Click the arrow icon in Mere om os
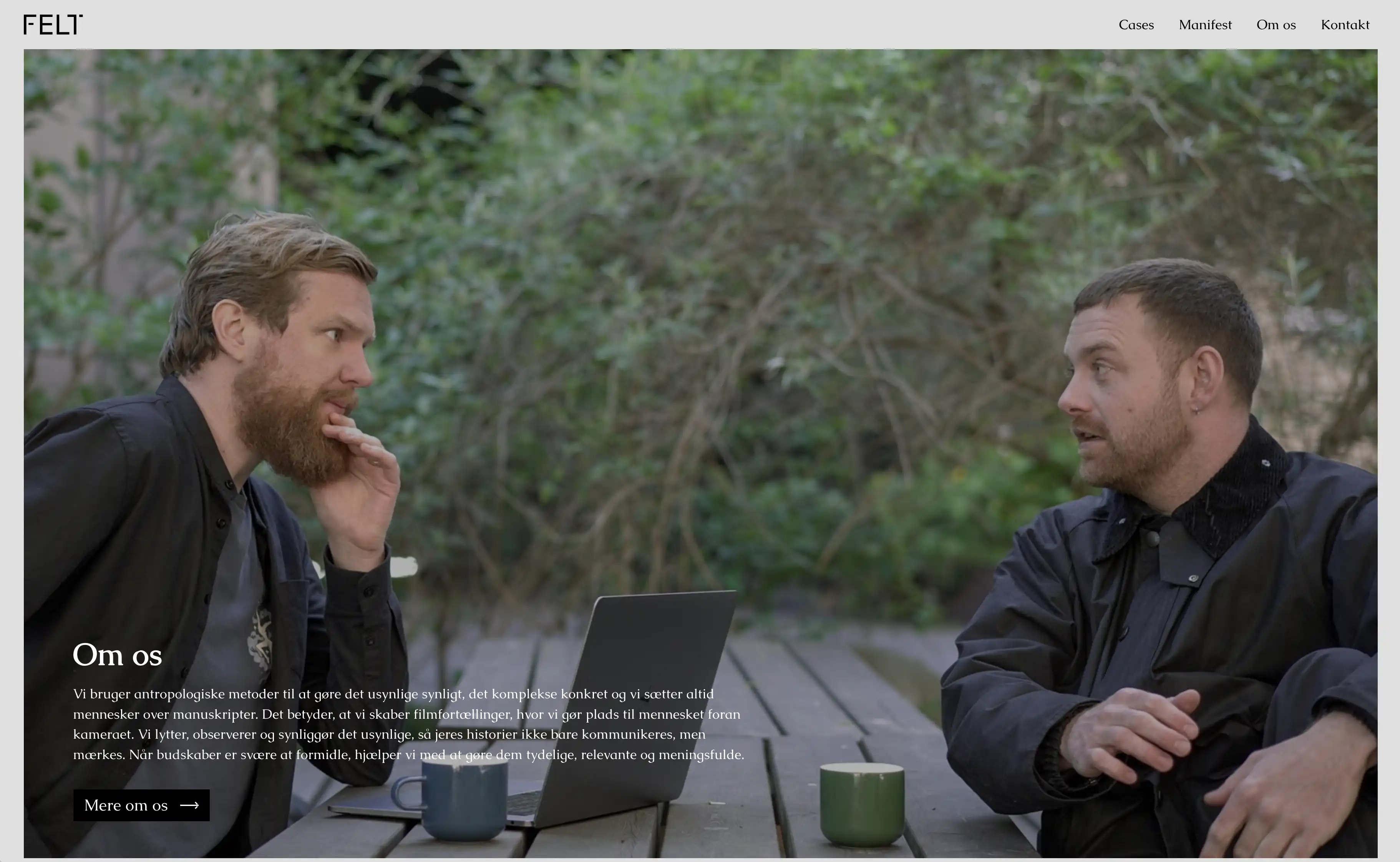The image size is (1400, 862). 189,805
